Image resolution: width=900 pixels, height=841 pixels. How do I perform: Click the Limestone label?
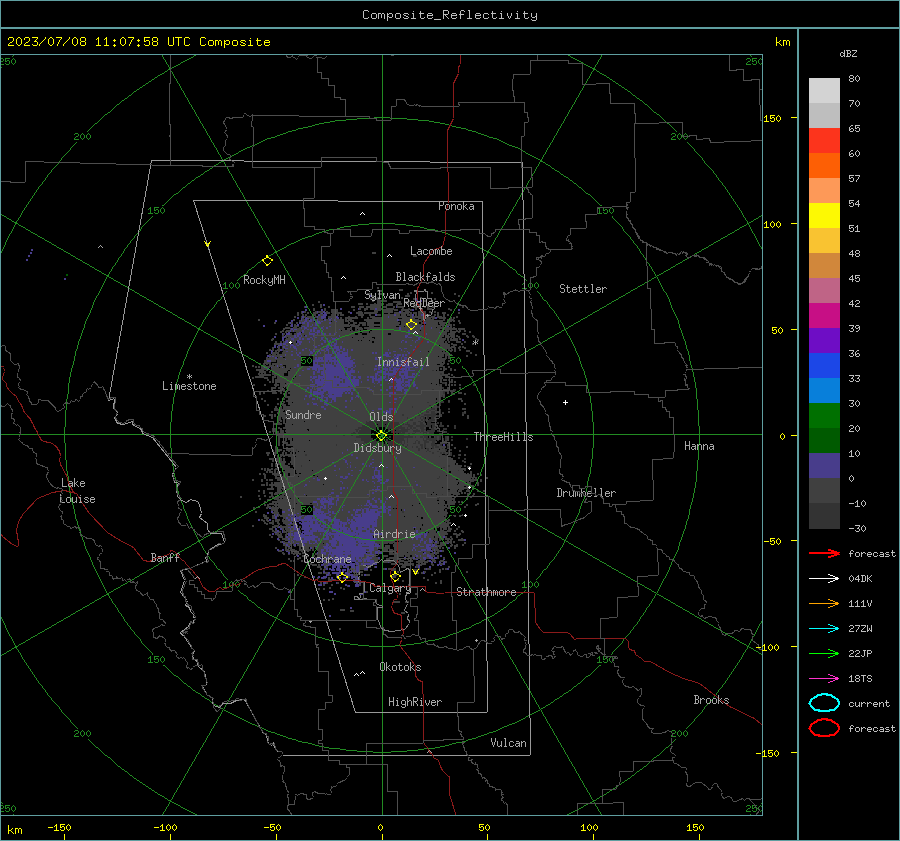click(x=189, y=386)
